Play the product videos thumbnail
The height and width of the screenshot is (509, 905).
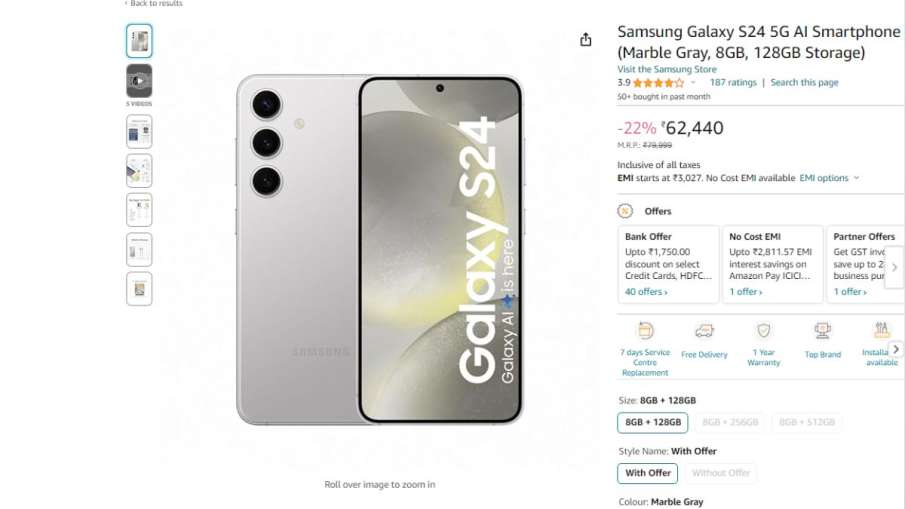coord(139,81)
